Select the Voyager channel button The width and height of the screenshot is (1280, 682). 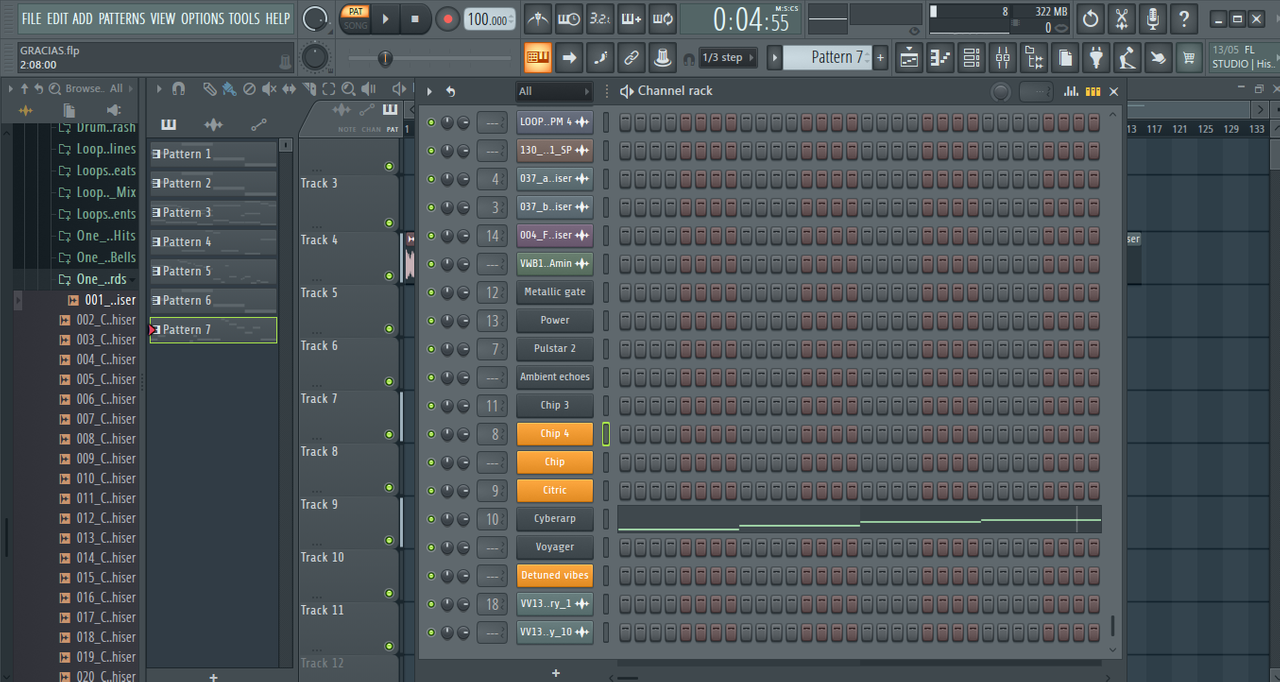pyautogui.click(x=555, y=548)
